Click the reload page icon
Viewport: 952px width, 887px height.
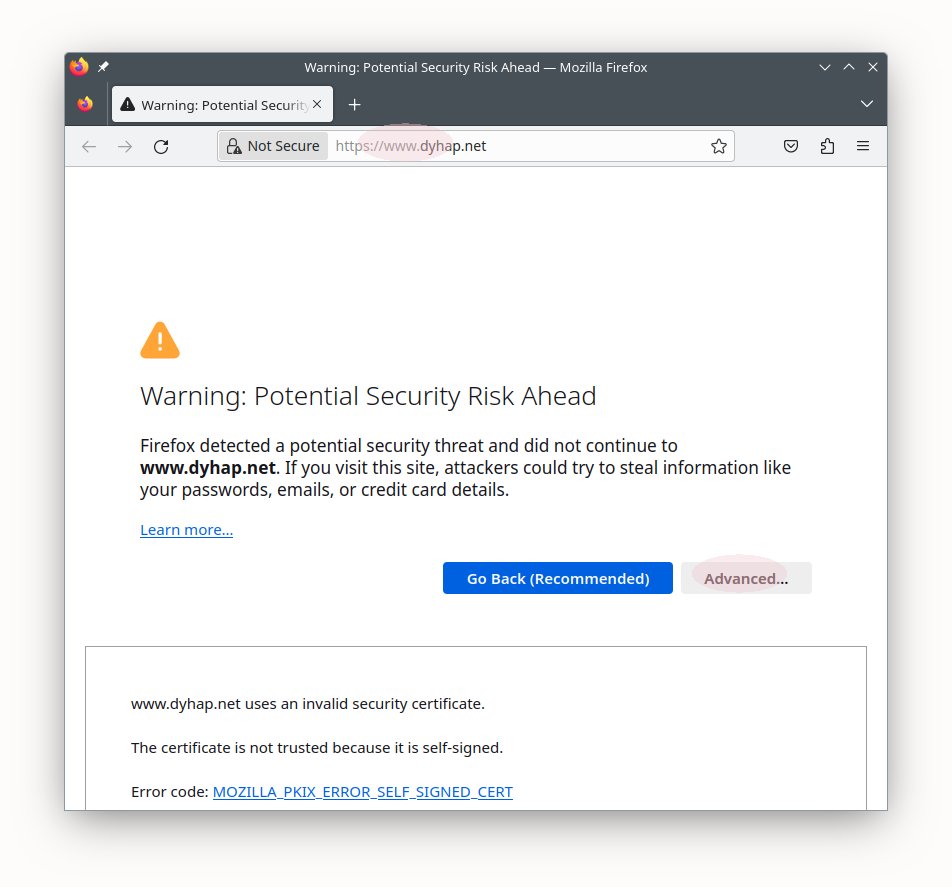tap(161, 147)
